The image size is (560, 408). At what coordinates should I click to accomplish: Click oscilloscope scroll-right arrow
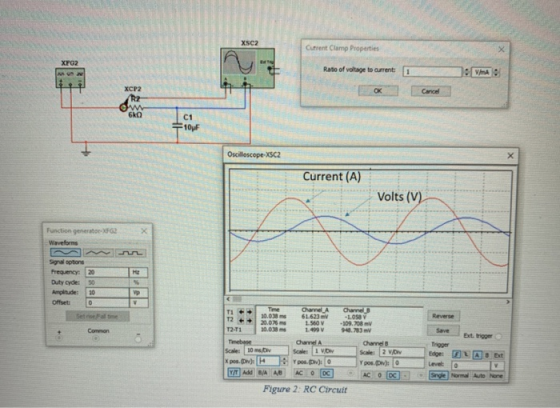508,302
